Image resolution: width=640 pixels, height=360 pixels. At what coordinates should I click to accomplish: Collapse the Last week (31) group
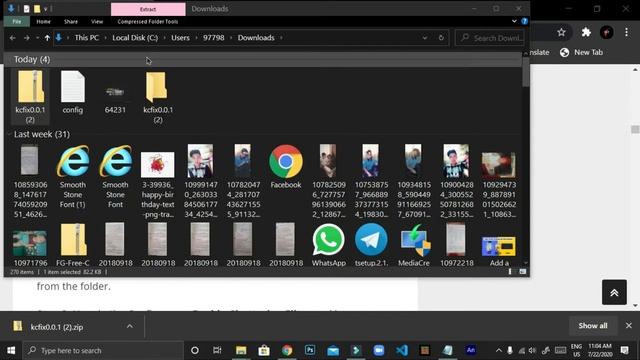pyautogui.click(x=42, y=134)
